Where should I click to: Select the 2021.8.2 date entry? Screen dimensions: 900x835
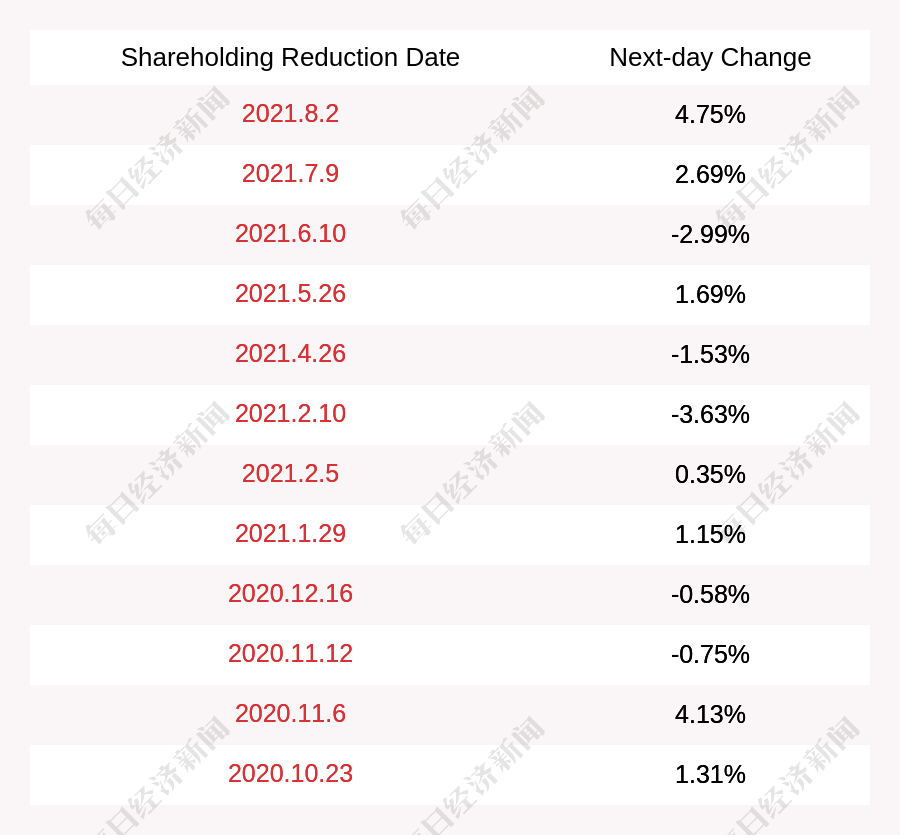point(290,114)
